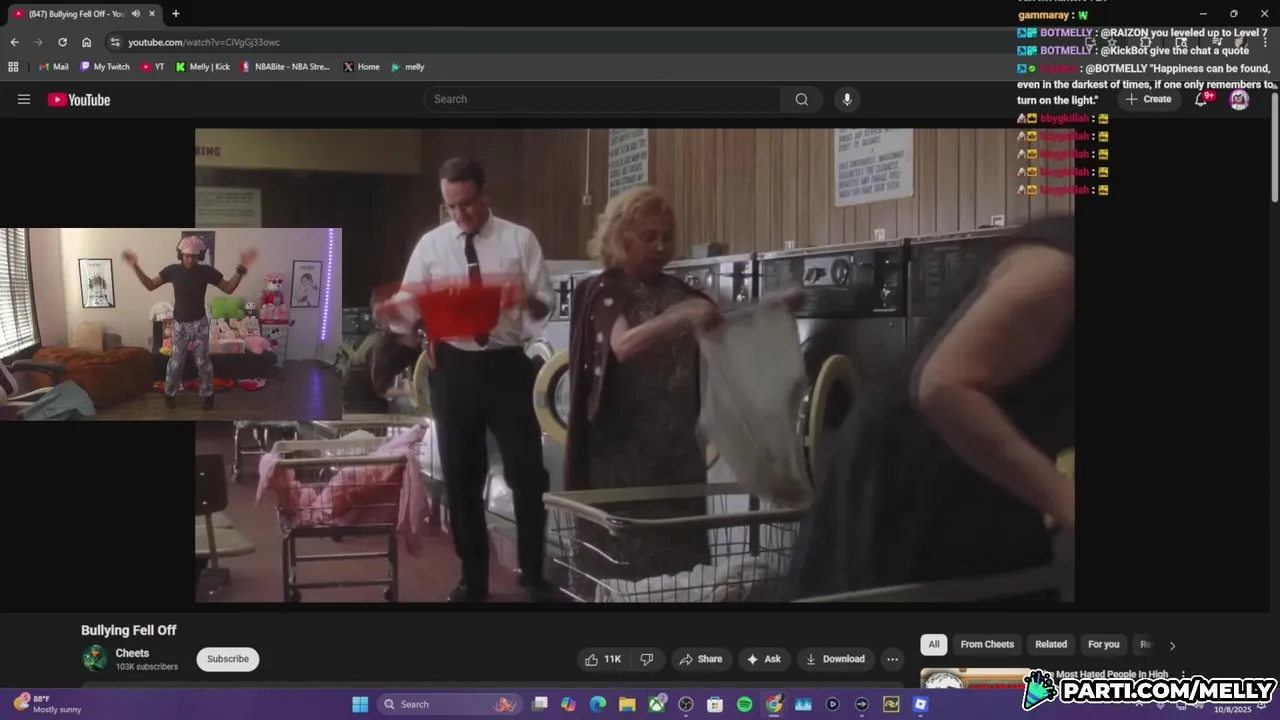Click the YouTube video player
Image resolution: width=1280 pixels, height=720 pixels.
[634, 365]
